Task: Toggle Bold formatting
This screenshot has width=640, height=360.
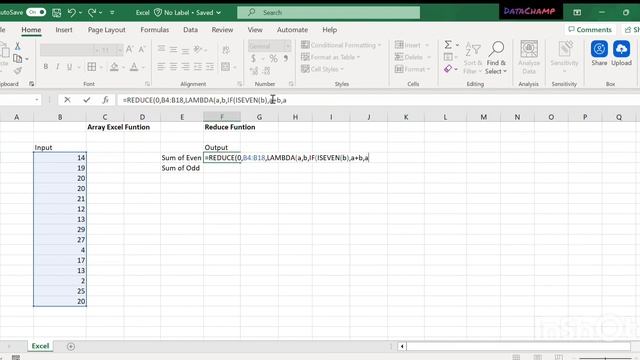Action: [46, 67]
